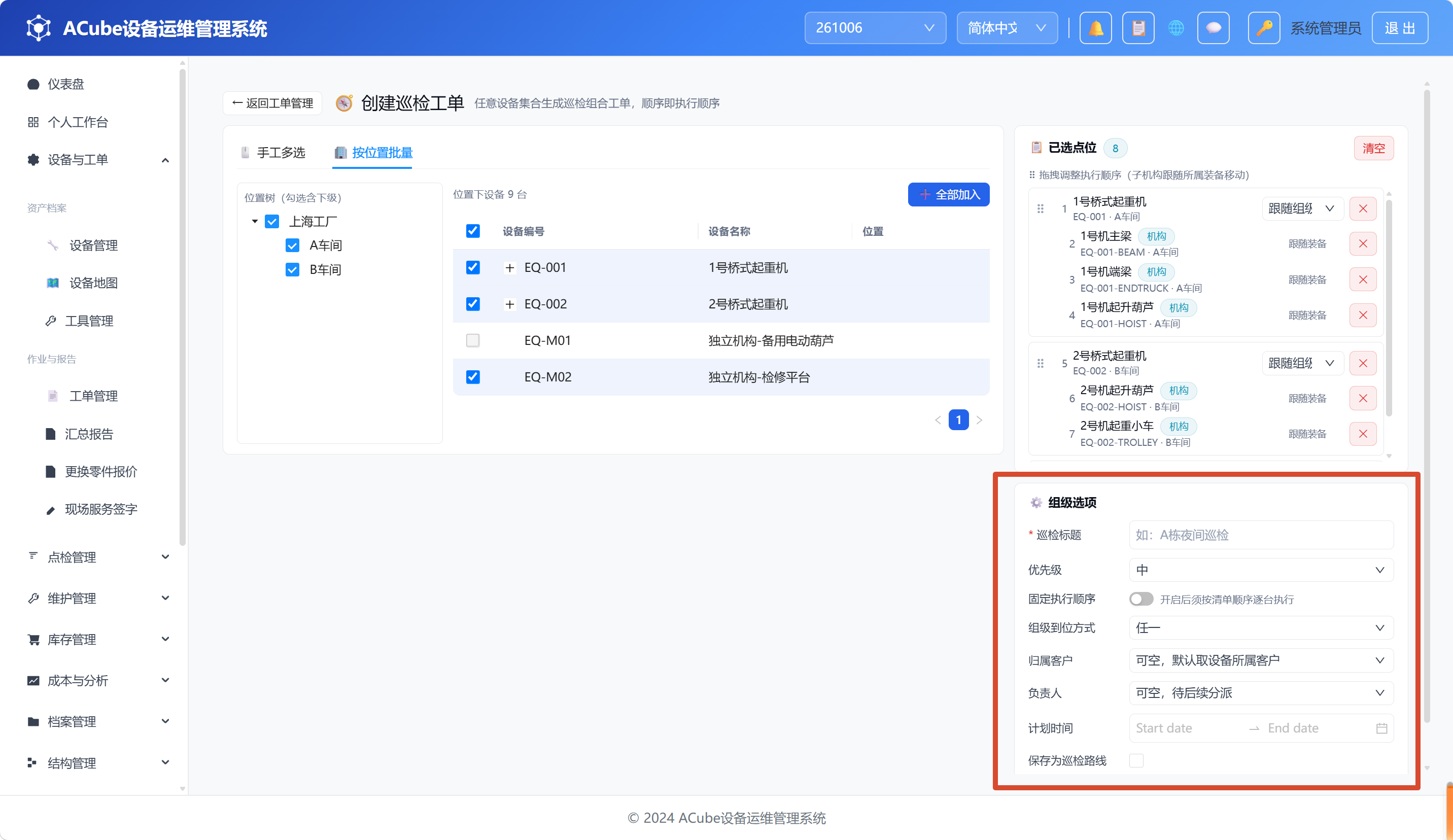Grab drag handle of 2号桥式起重机
This screenshot has width=1453, height=840.
(x=1040, y=363)
